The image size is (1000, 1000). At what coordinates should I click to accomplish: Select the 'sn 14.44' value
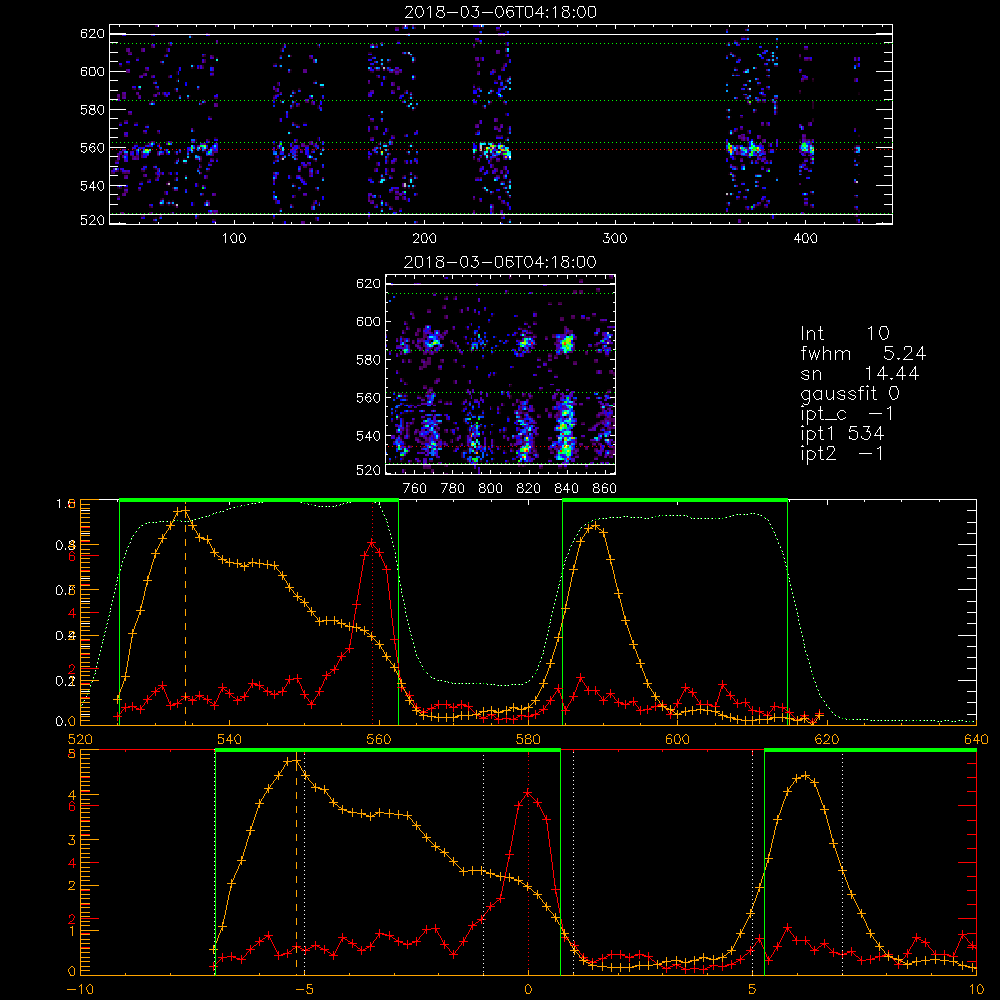860,373
